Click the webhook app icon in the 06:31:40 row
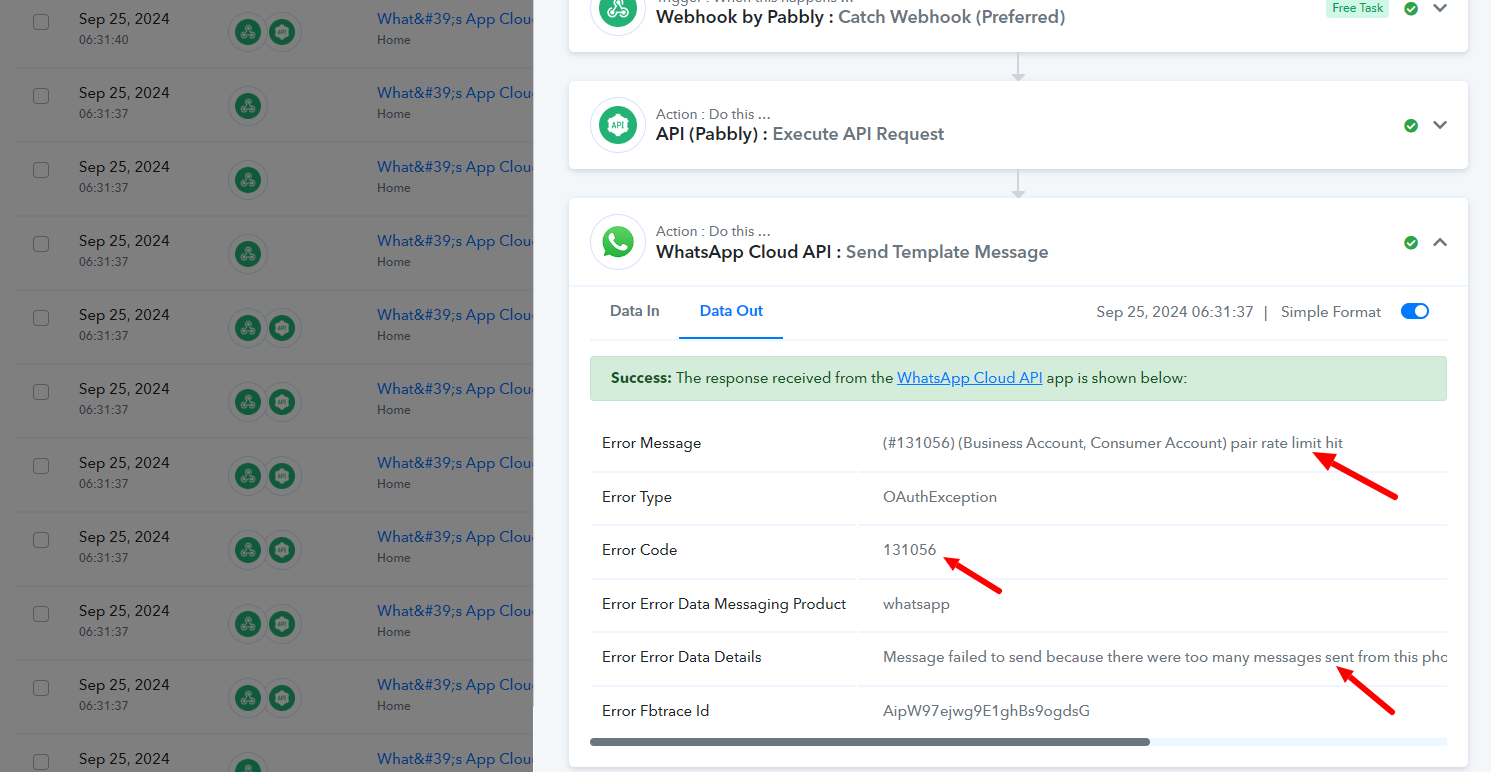The image size is (1491, 772). [x=249, y=32]
